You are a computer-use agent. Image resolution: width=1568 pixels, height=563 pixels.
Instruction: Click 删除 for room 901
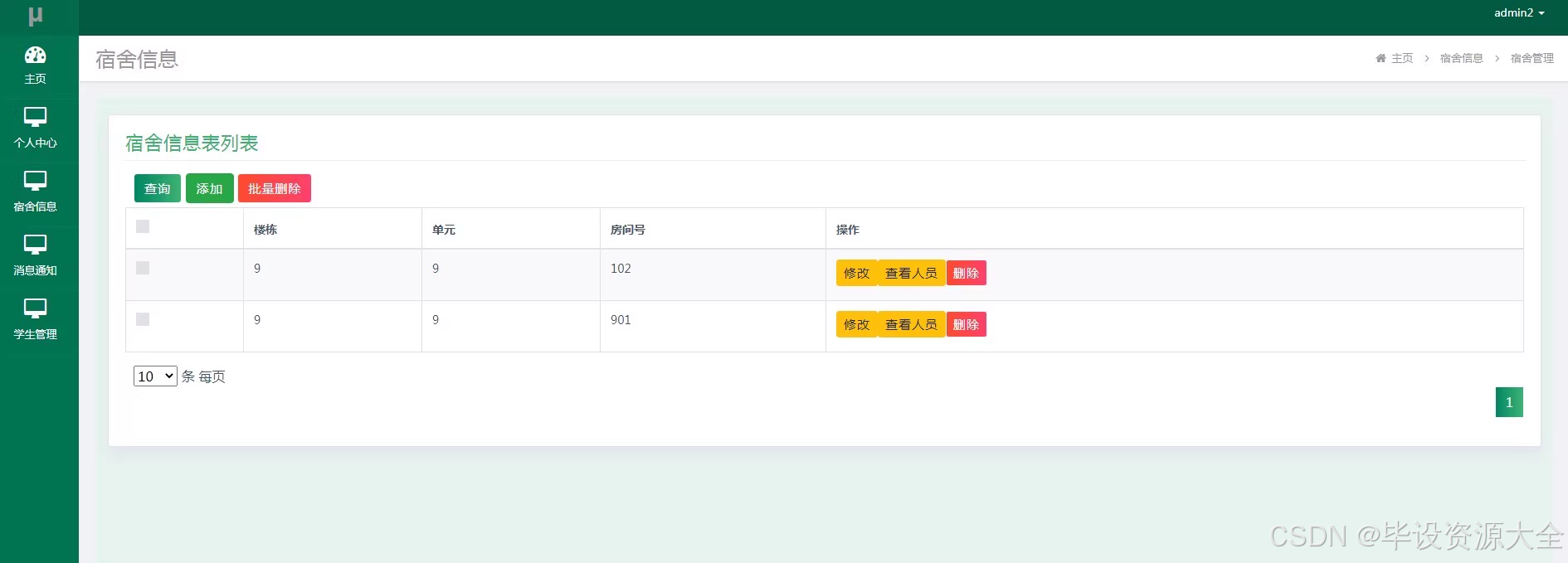966,324
